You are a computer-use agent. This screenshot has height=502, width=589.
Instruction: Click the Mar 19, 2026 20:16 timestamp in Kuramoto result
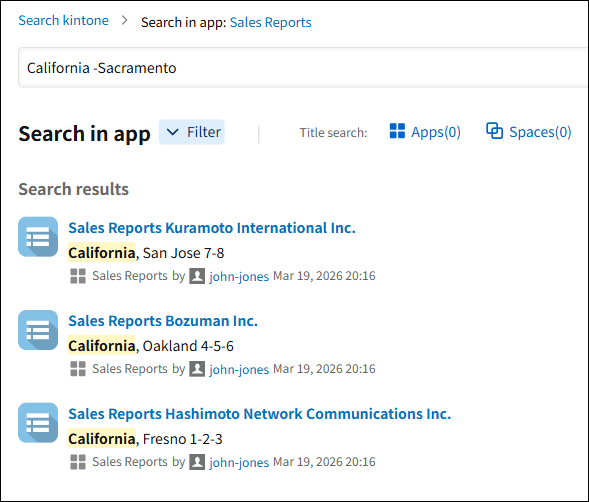click(x=324, y=276)
